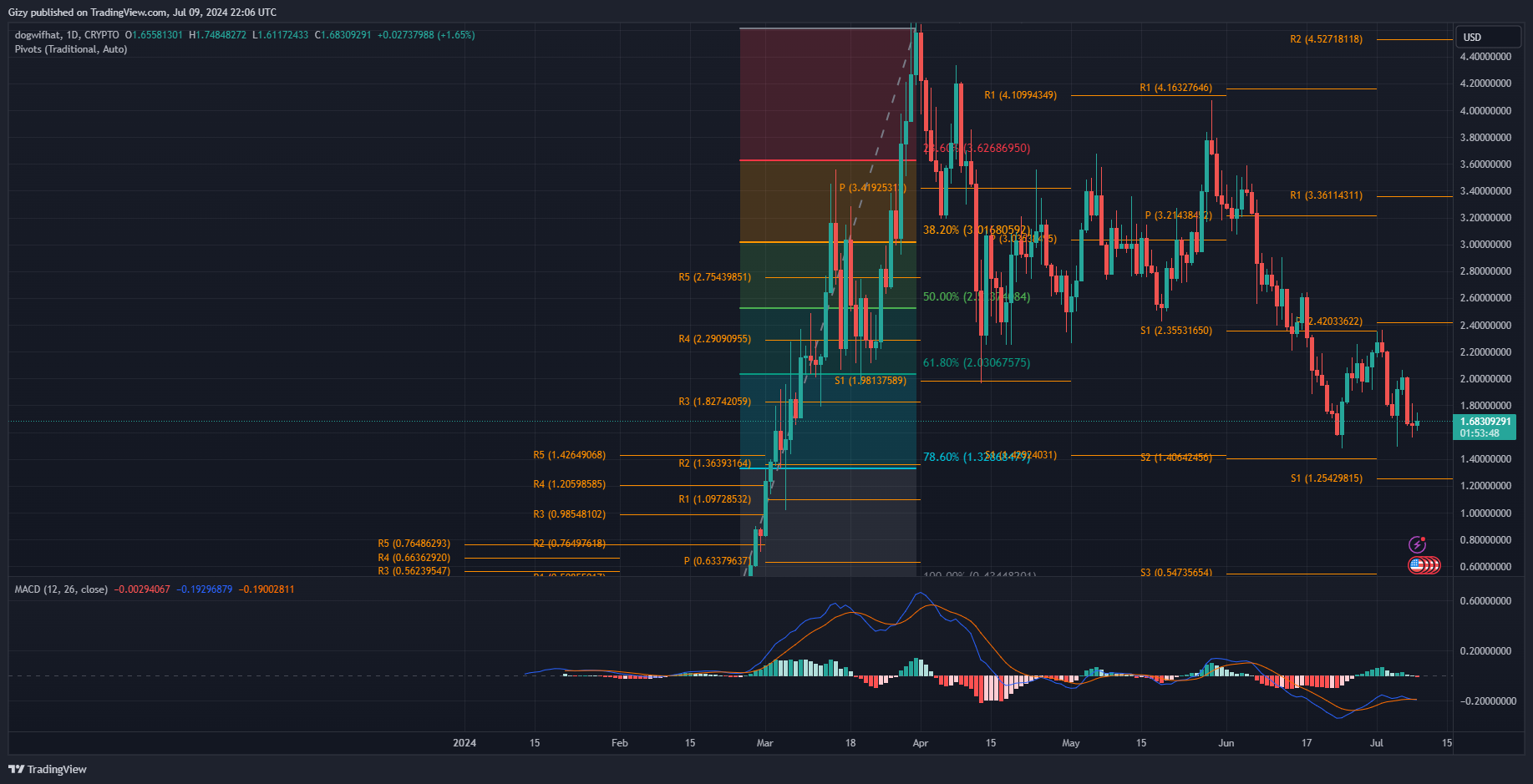Click the 61.80% (2.03067575) Fibonacci label

tap(976, 363)
